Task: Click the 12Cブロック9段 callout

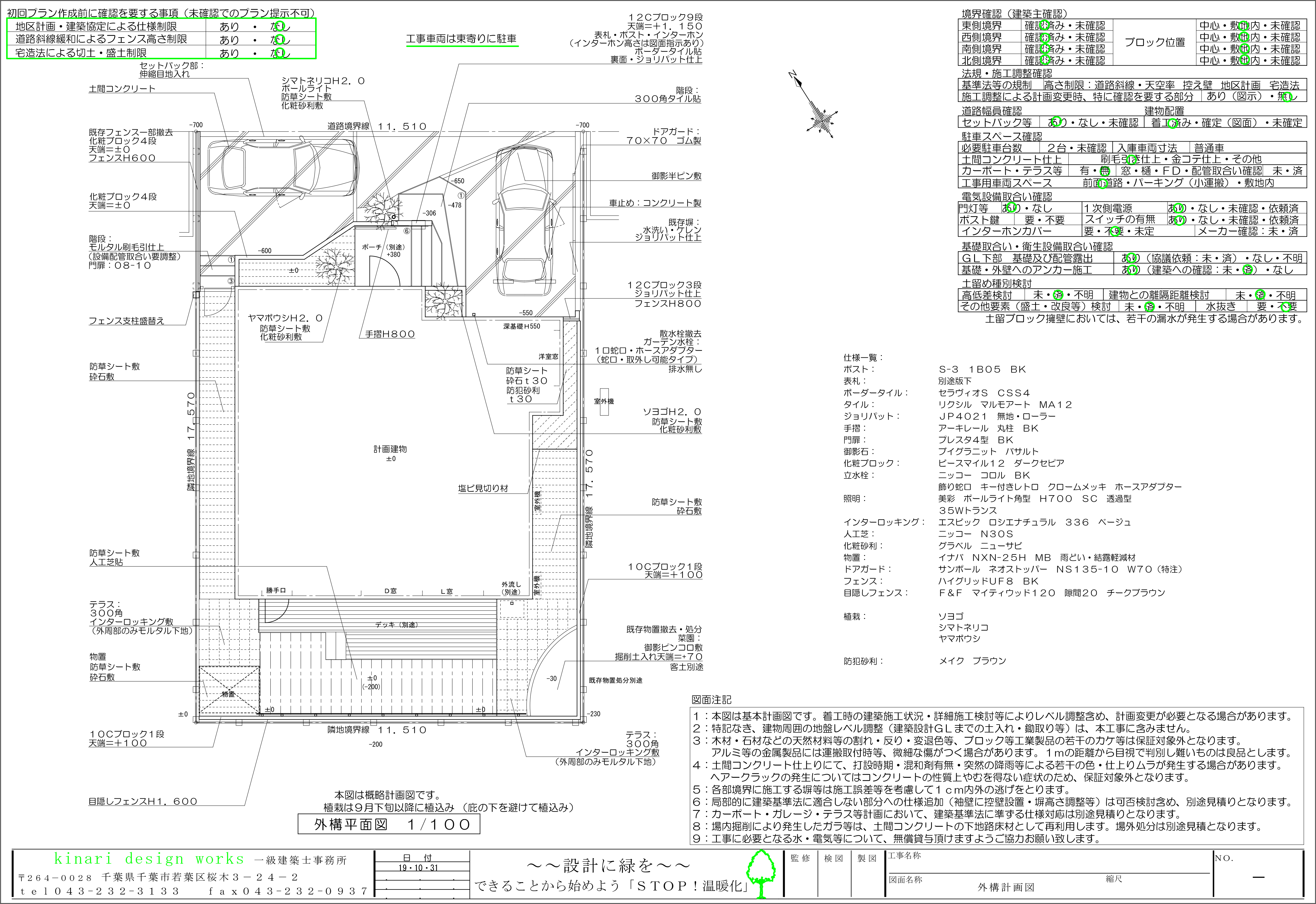Action: pyautogui.click(x=665, y=18)
